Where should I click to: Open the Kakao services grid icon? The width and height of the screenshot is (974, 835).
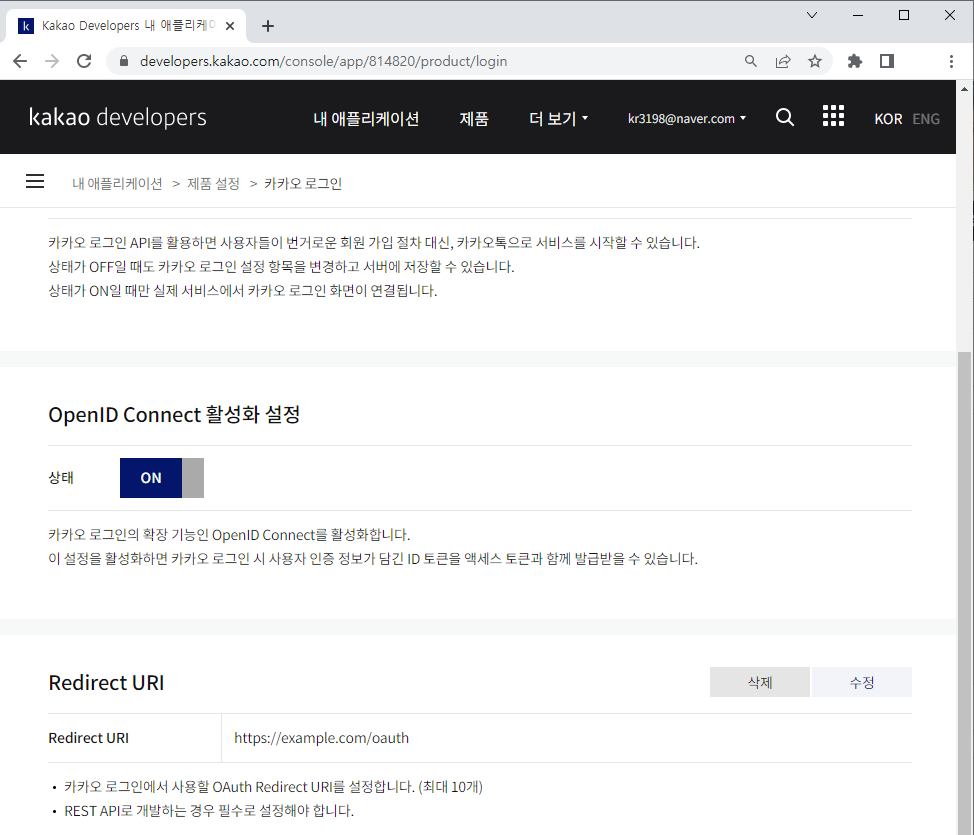tap(833, 116)
